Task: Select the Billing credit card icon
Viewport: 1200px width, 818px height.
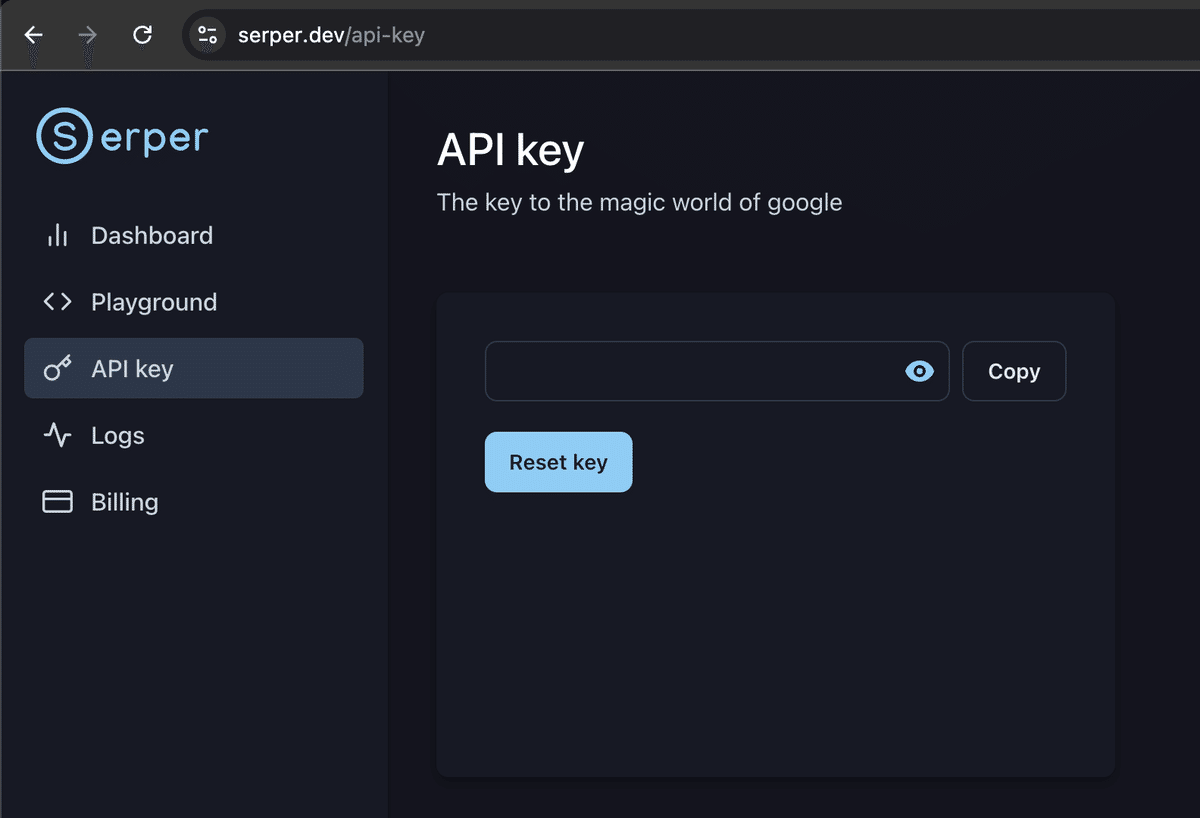Action: (58, 501)
